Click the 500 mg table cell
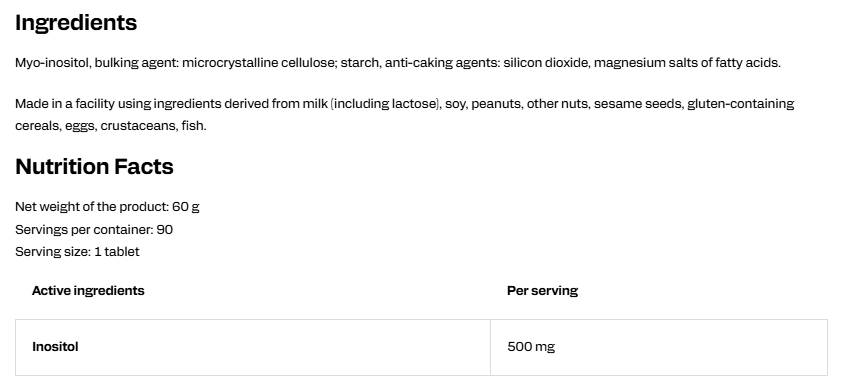The width and height of the screenshot is (843, 390). point(659,347)
